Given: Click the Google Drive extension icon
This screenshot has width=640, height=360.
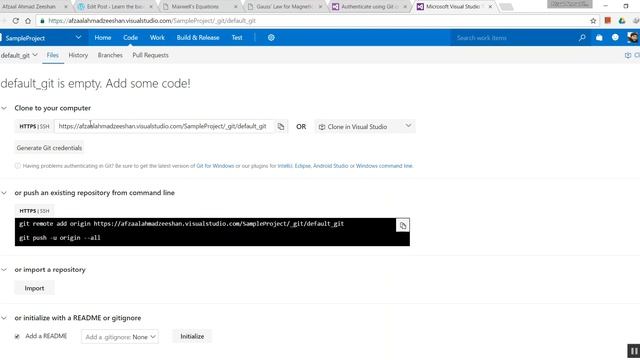Looking at the screenshot, I should (622, 20).
